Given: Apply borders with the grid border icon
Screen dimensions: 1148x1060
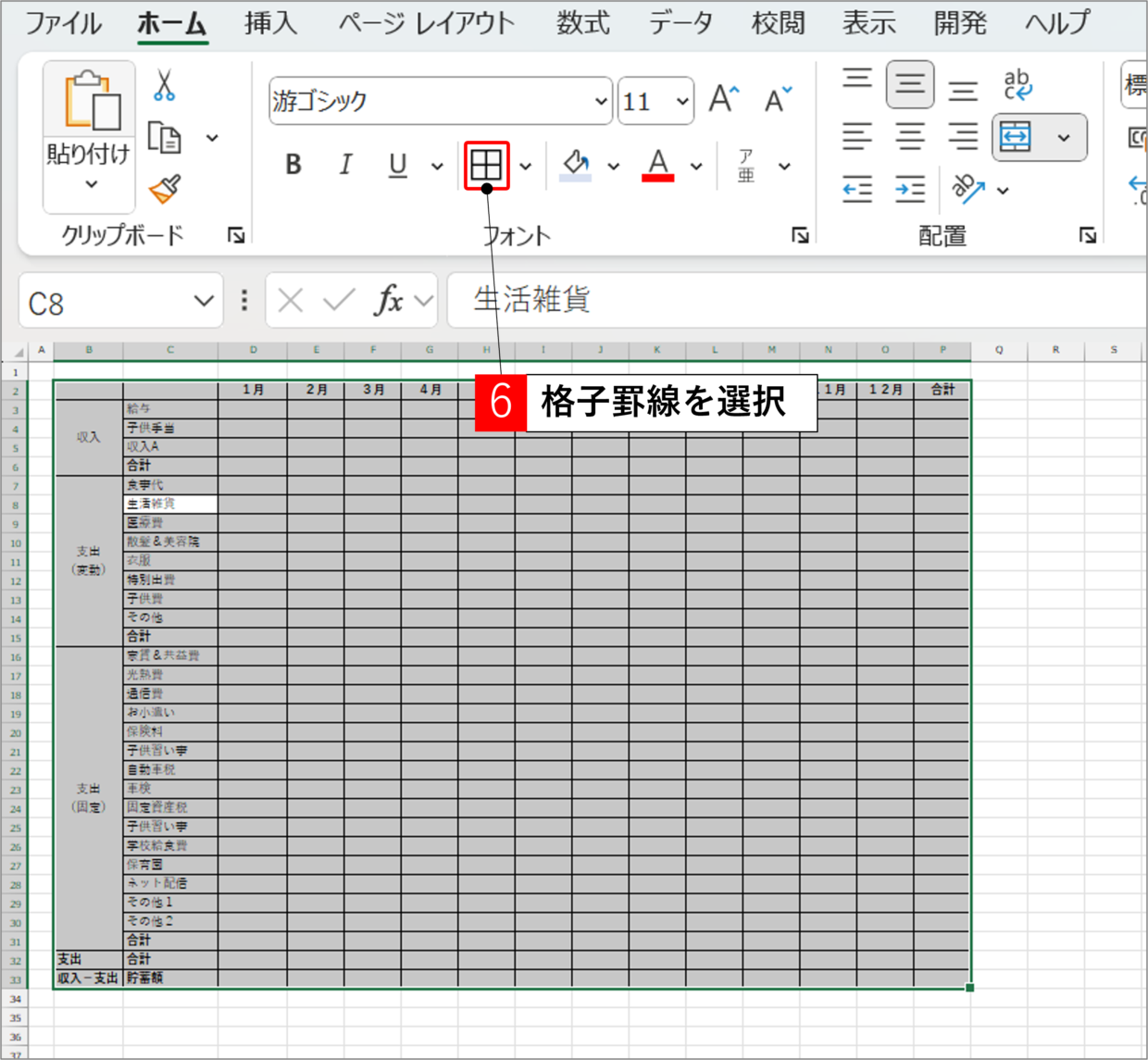Looking at the screenshot, I should click(486, 165).
